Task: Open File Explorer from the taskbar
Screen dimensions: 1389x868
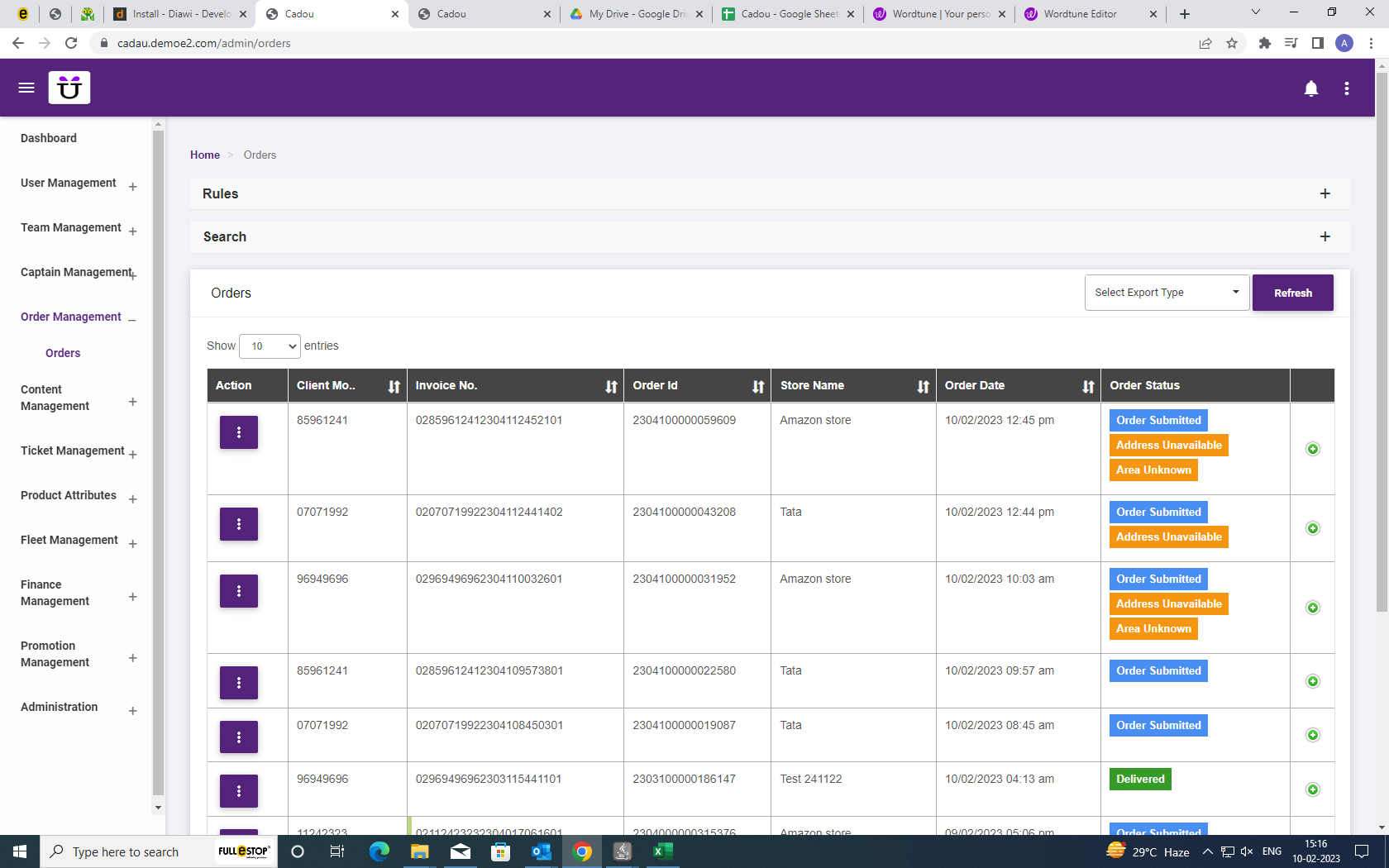Action: [x=420, y=851]
